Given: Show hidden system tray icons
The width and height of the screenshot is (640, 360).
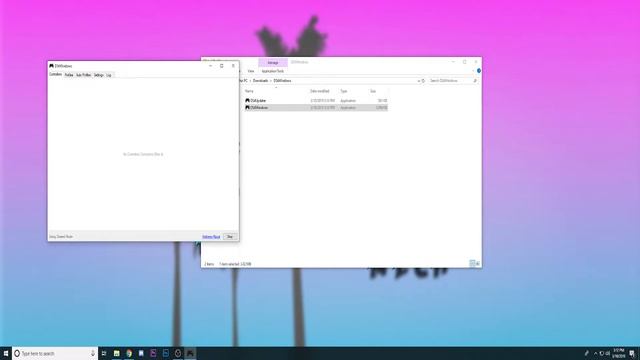Looking at the screenshot, I should [596, 353].
